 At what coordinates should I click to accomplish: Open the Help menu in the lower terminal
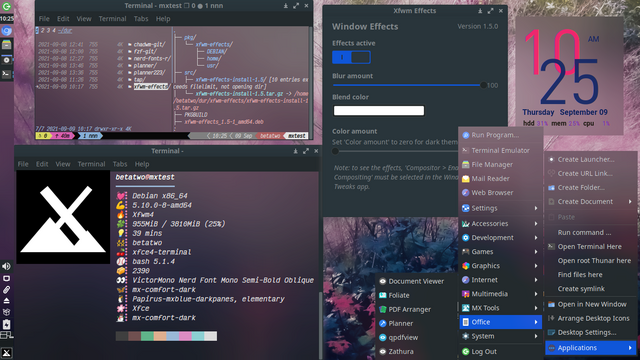(x=142, y=164)
